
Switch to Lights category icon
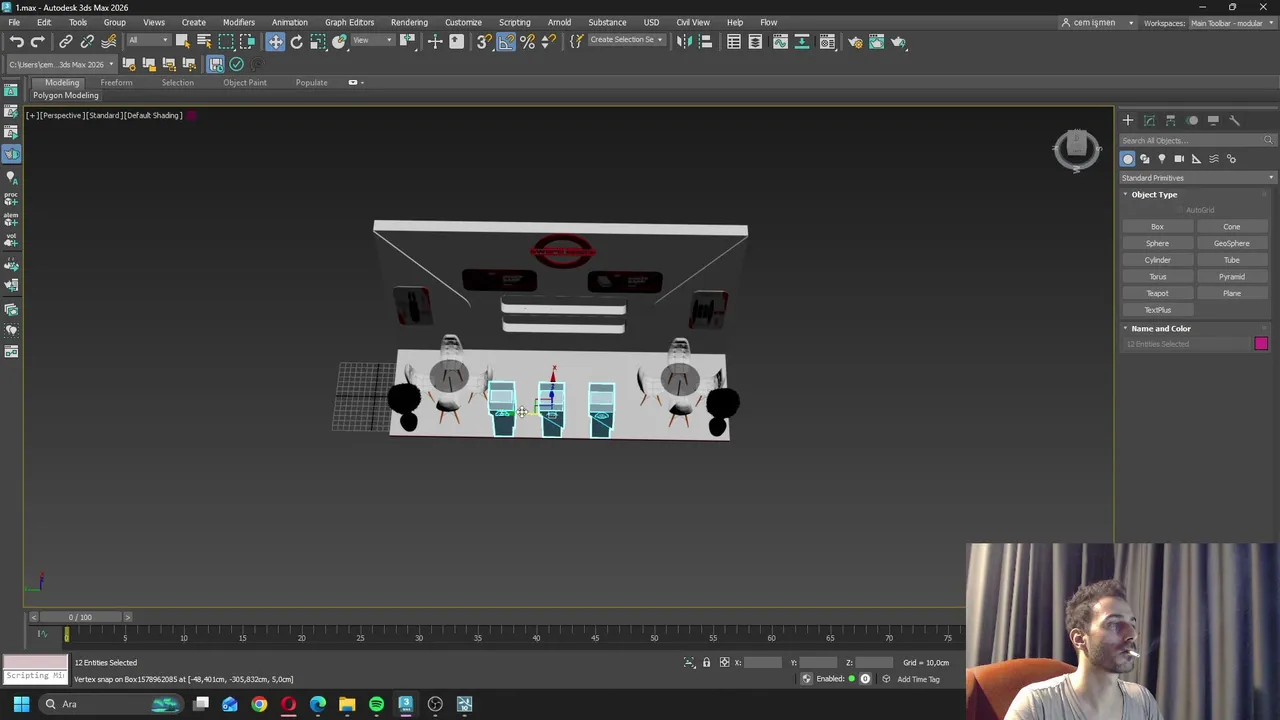pyautogui.click(x=1162, y=159)
